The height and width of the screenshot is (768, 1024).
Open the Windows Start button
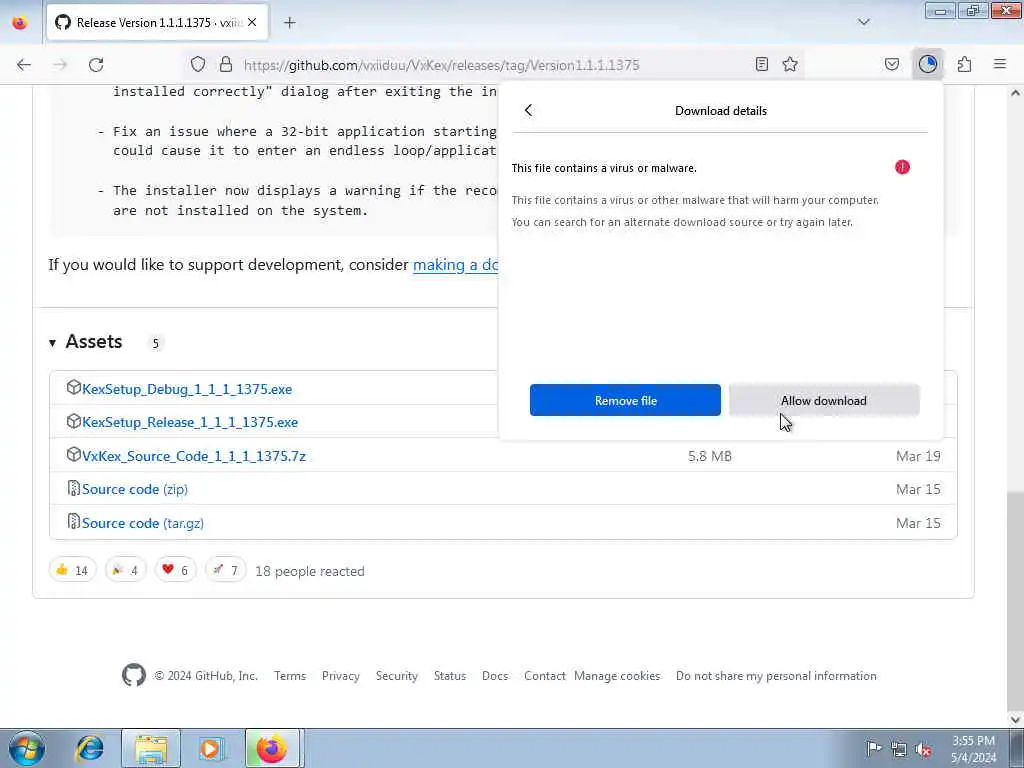(26, 748)
